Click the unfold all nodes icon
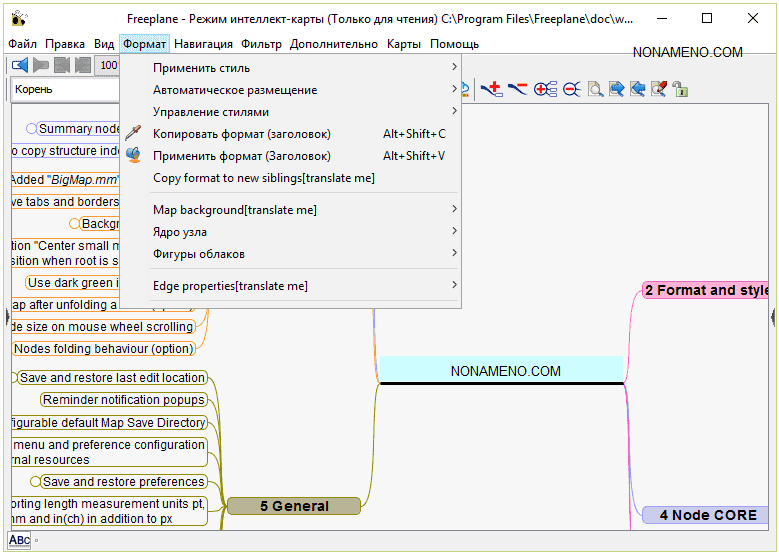Image resolution: width=779 pixels, height=554 pixels. 545,89
